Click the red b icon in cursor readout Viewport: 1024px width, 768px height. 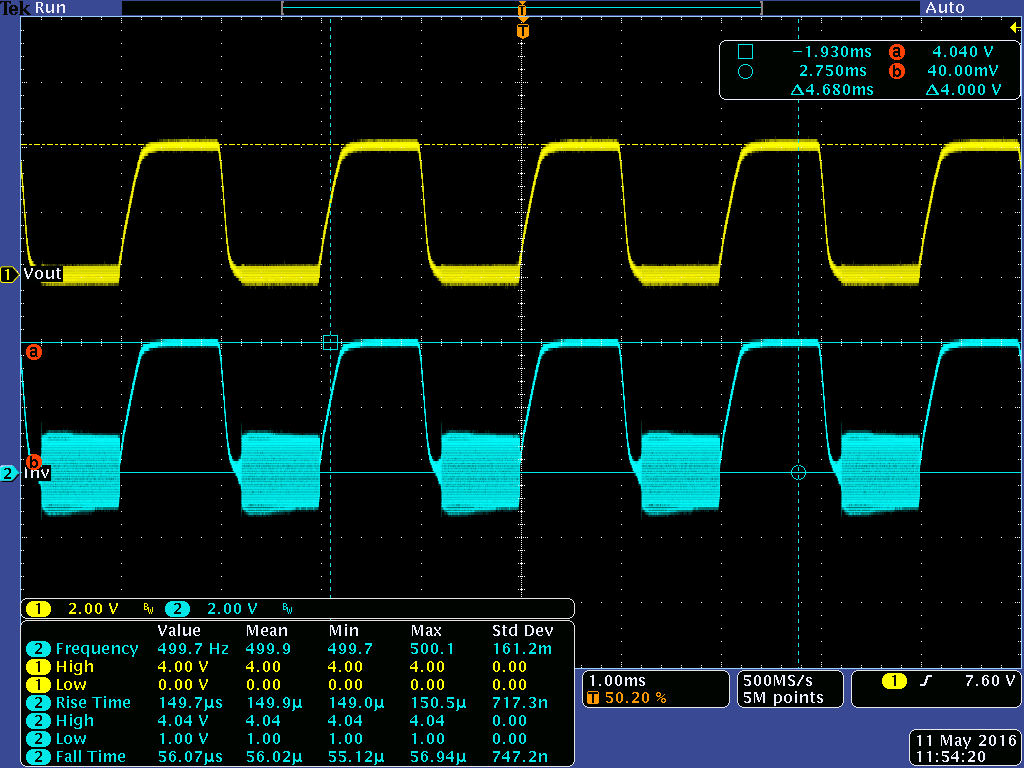[x=897, y=71]
